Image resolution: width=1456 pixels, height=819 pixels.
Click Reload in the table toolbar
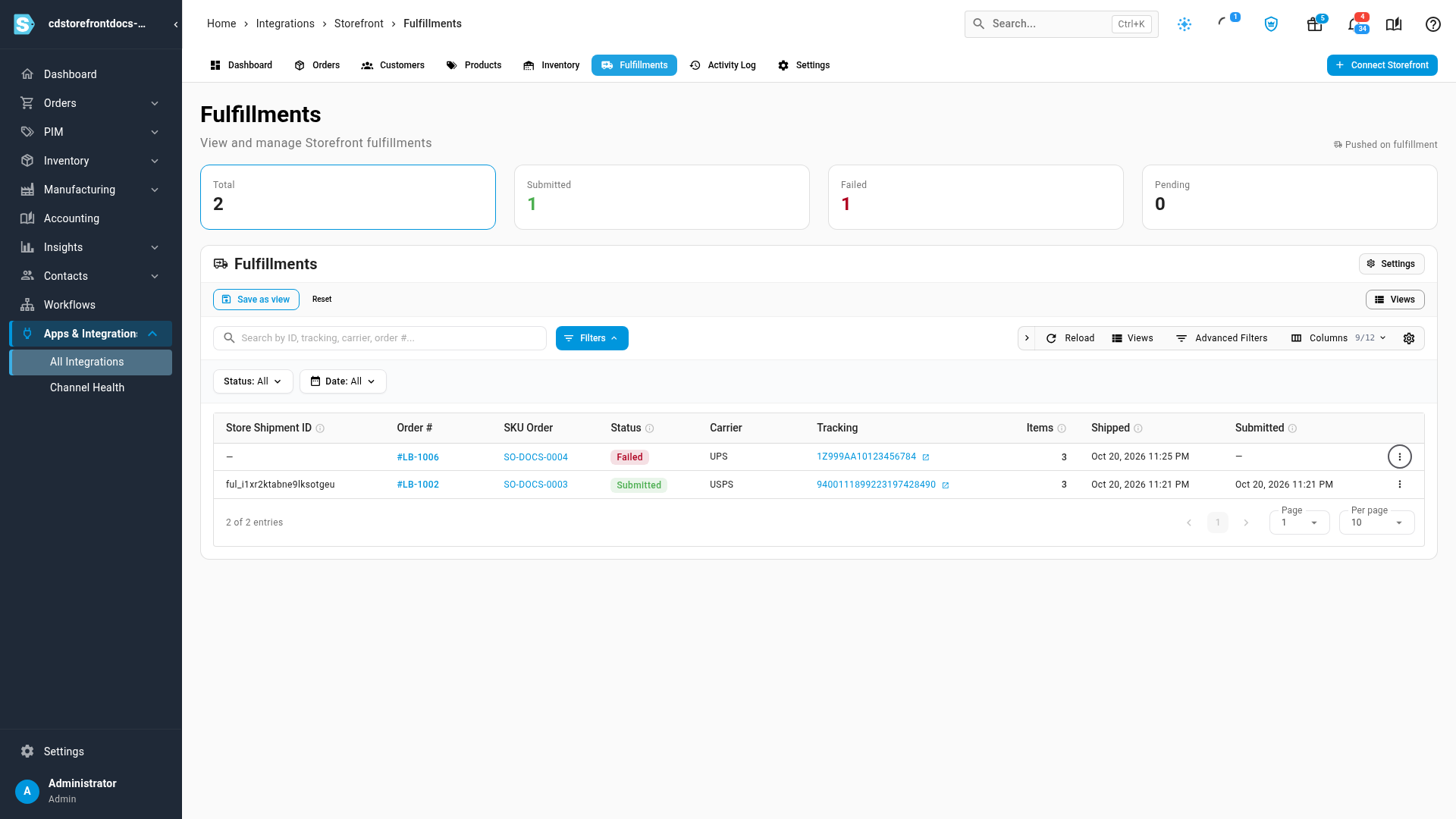1070,338
